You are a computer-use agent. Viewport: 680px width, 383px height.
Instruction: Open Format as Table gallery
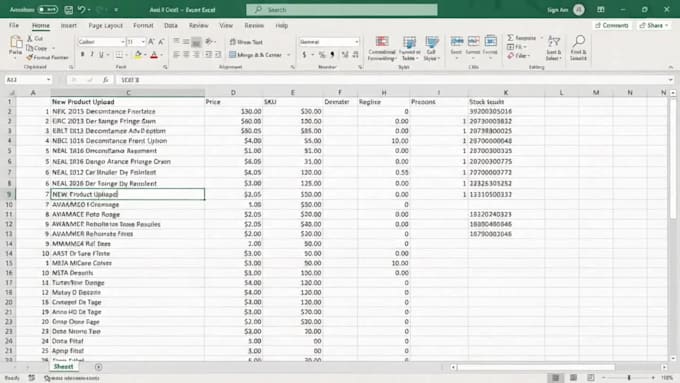click(410, 48)
